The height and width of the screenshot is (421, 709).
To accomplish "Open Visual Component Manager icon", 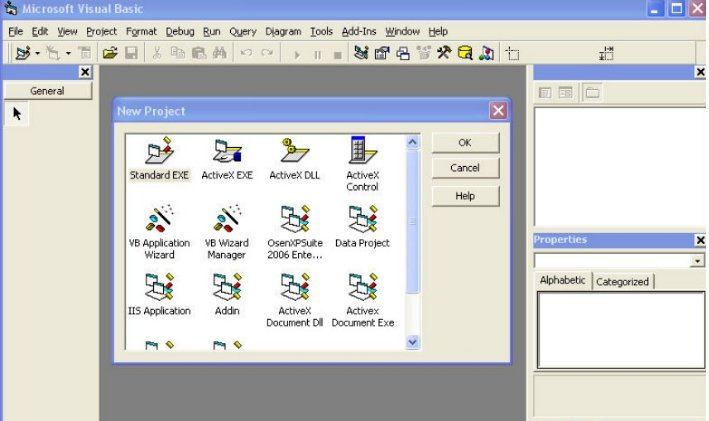I will (x=486, y=53).
